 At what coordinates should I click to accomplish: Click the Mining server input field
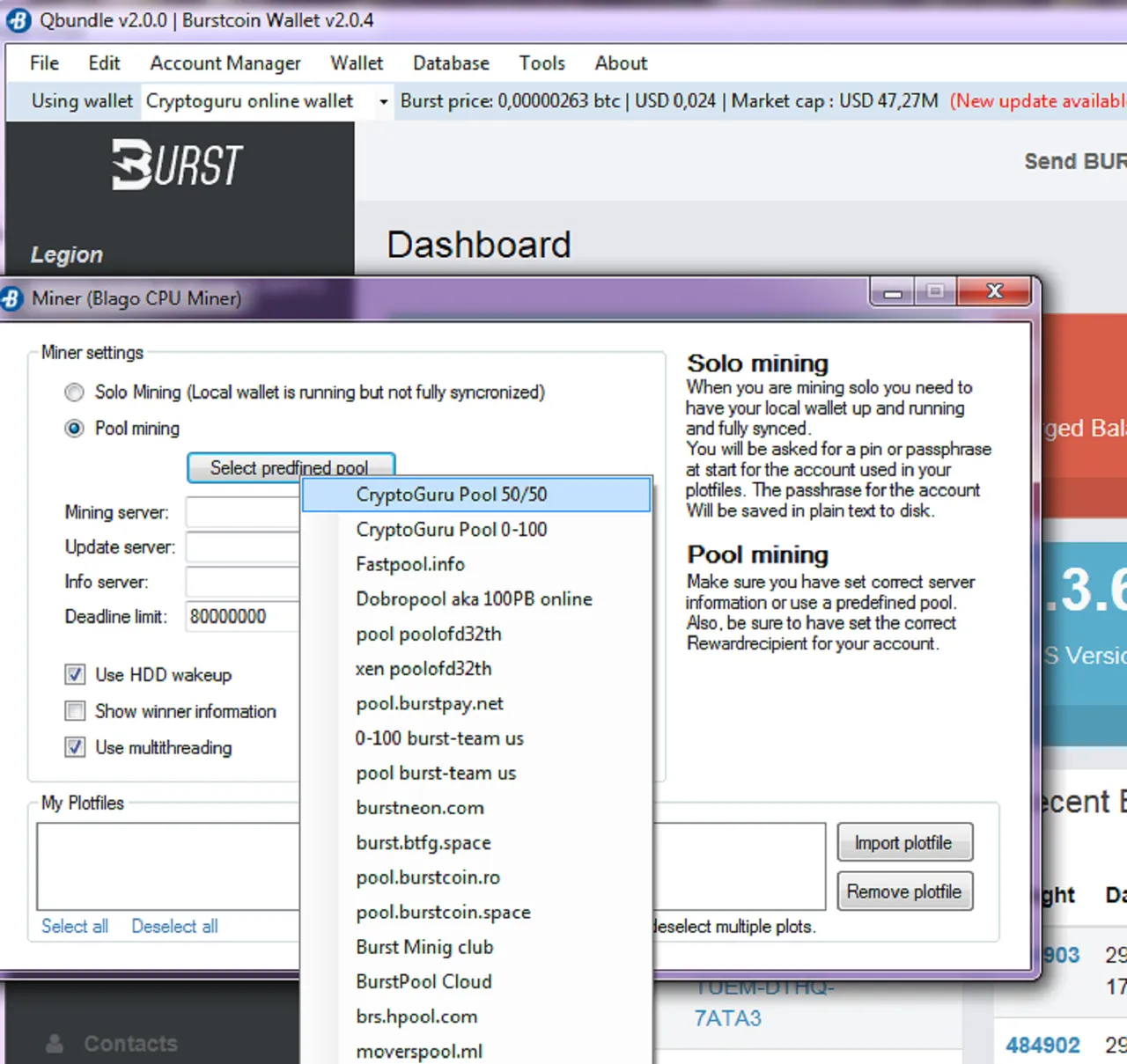[243, 512]
